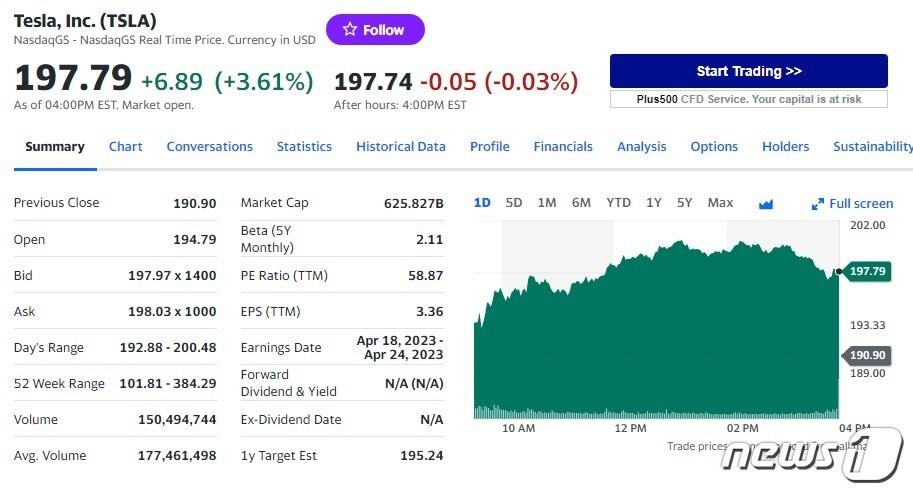The image size is (913, 494).
Task: Open the Options tab
Action: coord(714,146)
